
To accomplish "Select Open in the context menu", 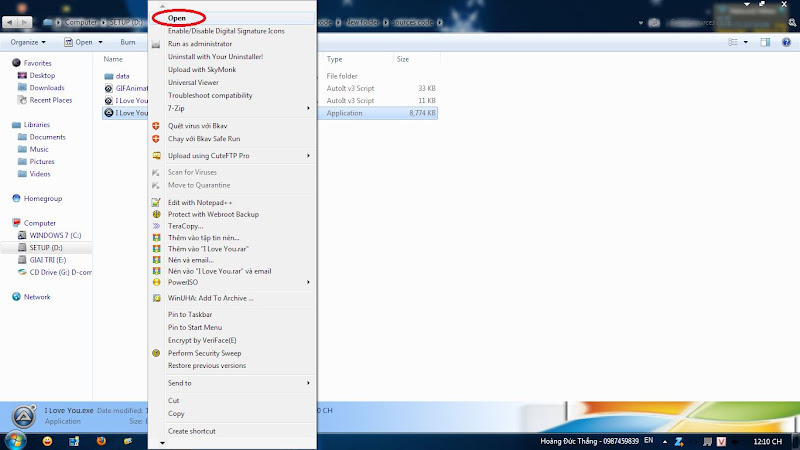I will point(177,18).
